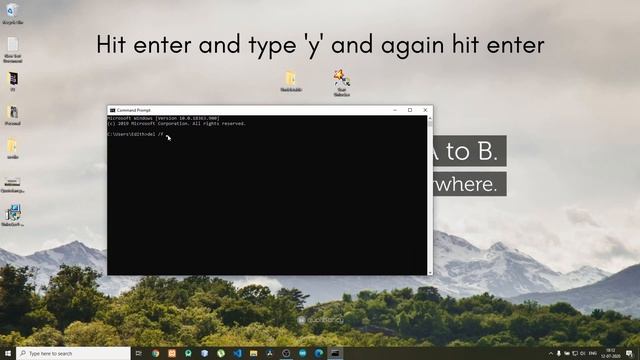The height and width of the screenshot is (360, 640).
Task: Open the blue cube app on the taskbar
Action: tap(204, 353)
